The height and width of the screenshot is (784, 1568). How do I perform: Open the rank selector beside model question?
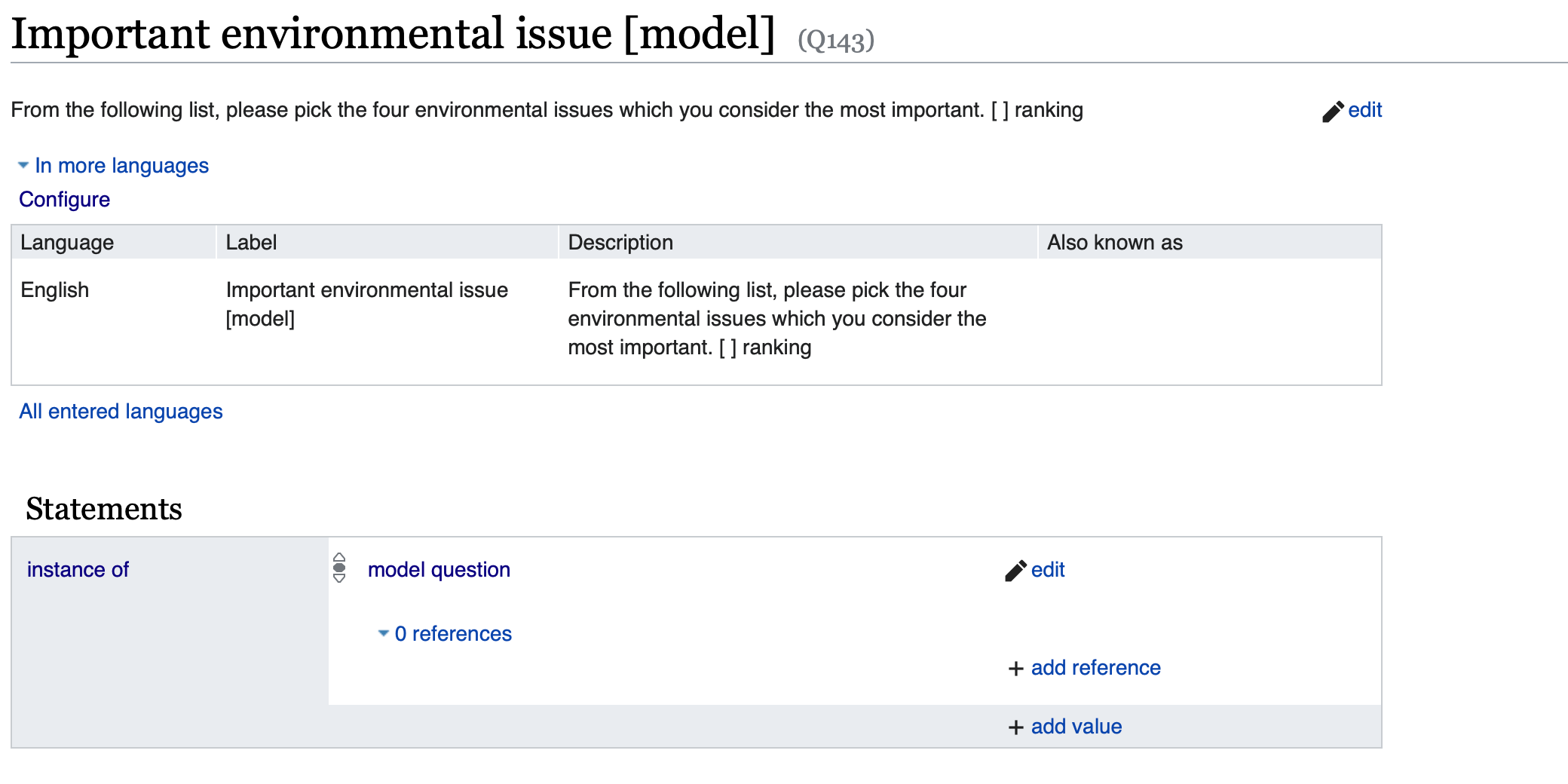click(x=339, y=568)
